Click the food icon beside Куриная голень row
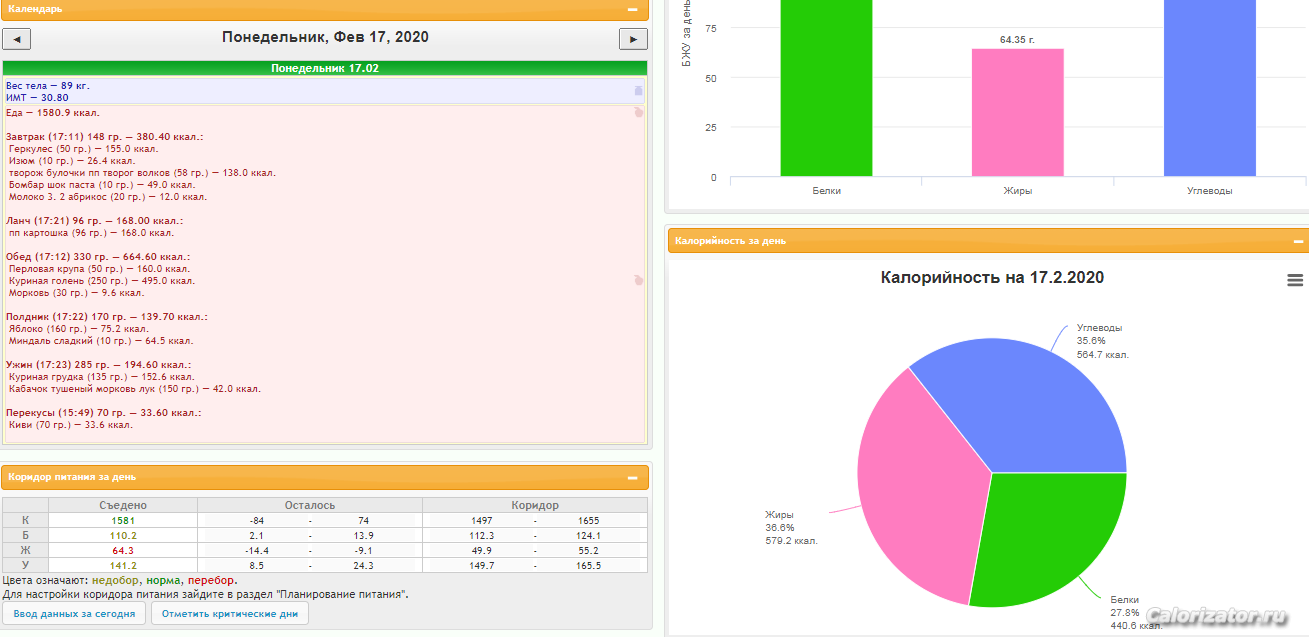This screenshot has width=1309, height=637. (x=639, y=281)
